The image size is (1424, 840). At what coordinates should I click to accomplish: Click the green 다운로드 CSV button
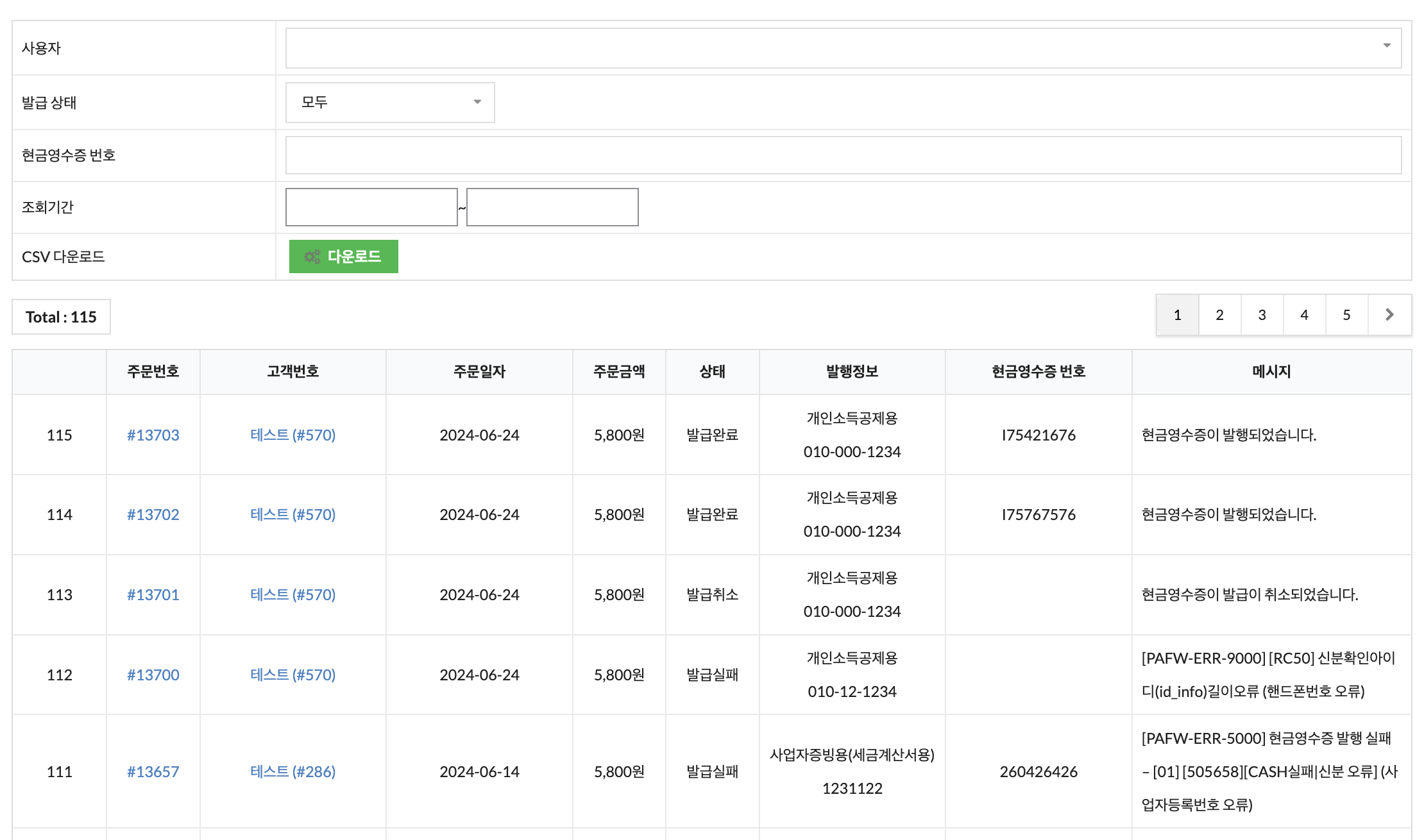coord(343,256)
